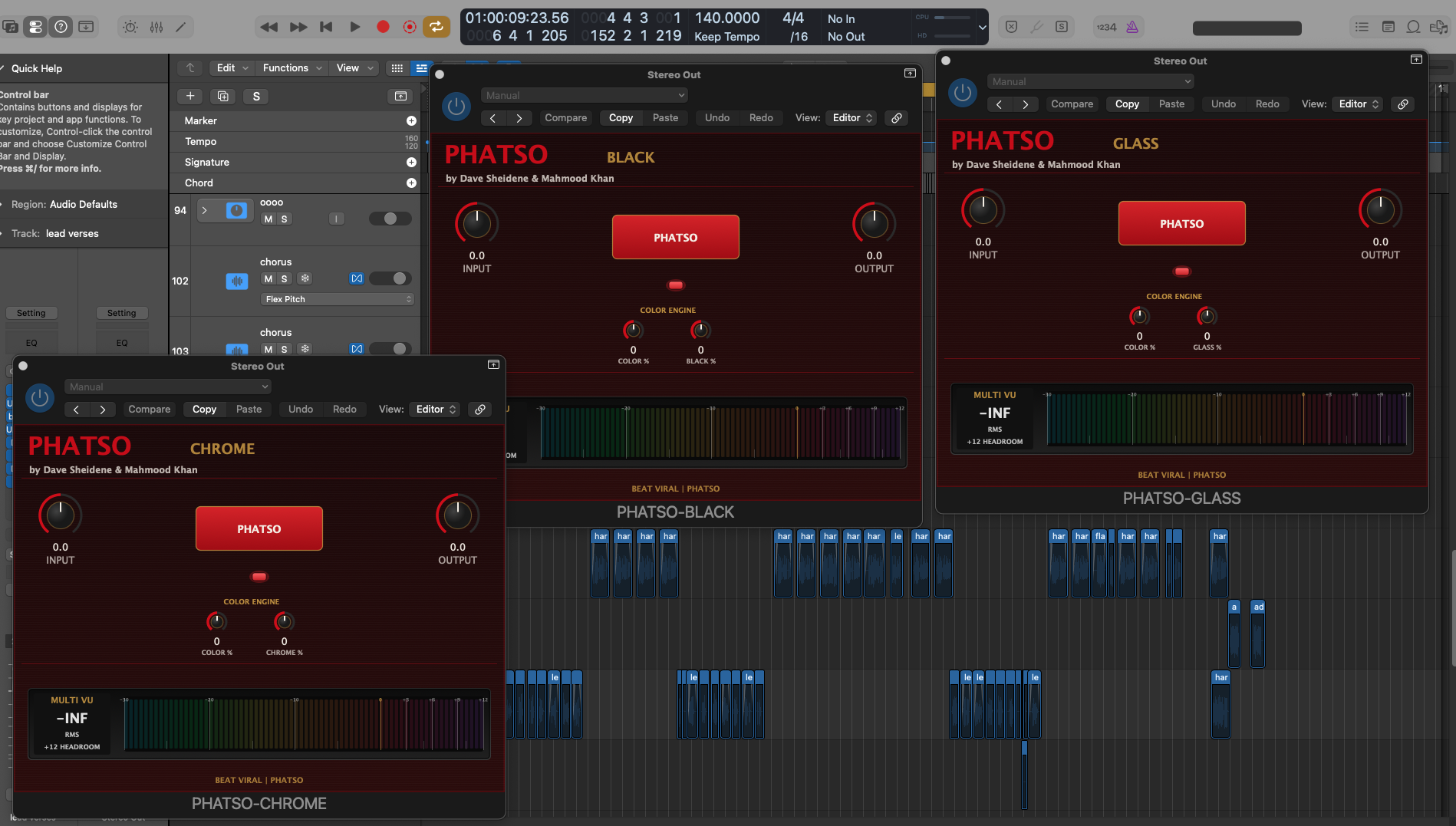Viewport: 1456px width, 826px height.
Task: Click Compare in PHATSO Black window
Action: [x=565, y=117]
